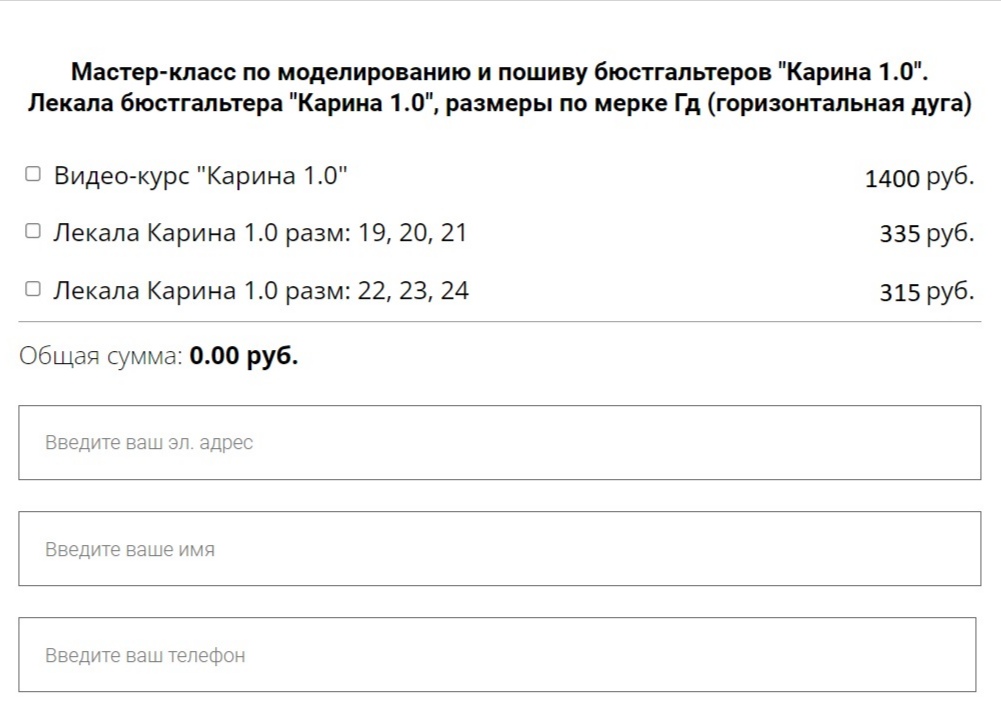The height and width of the screenshot is (708, 1001).
Task: Click the "Лекала Карина 1.0 разм: 22, 23, 24" label
Action: (x=260, y=291)
